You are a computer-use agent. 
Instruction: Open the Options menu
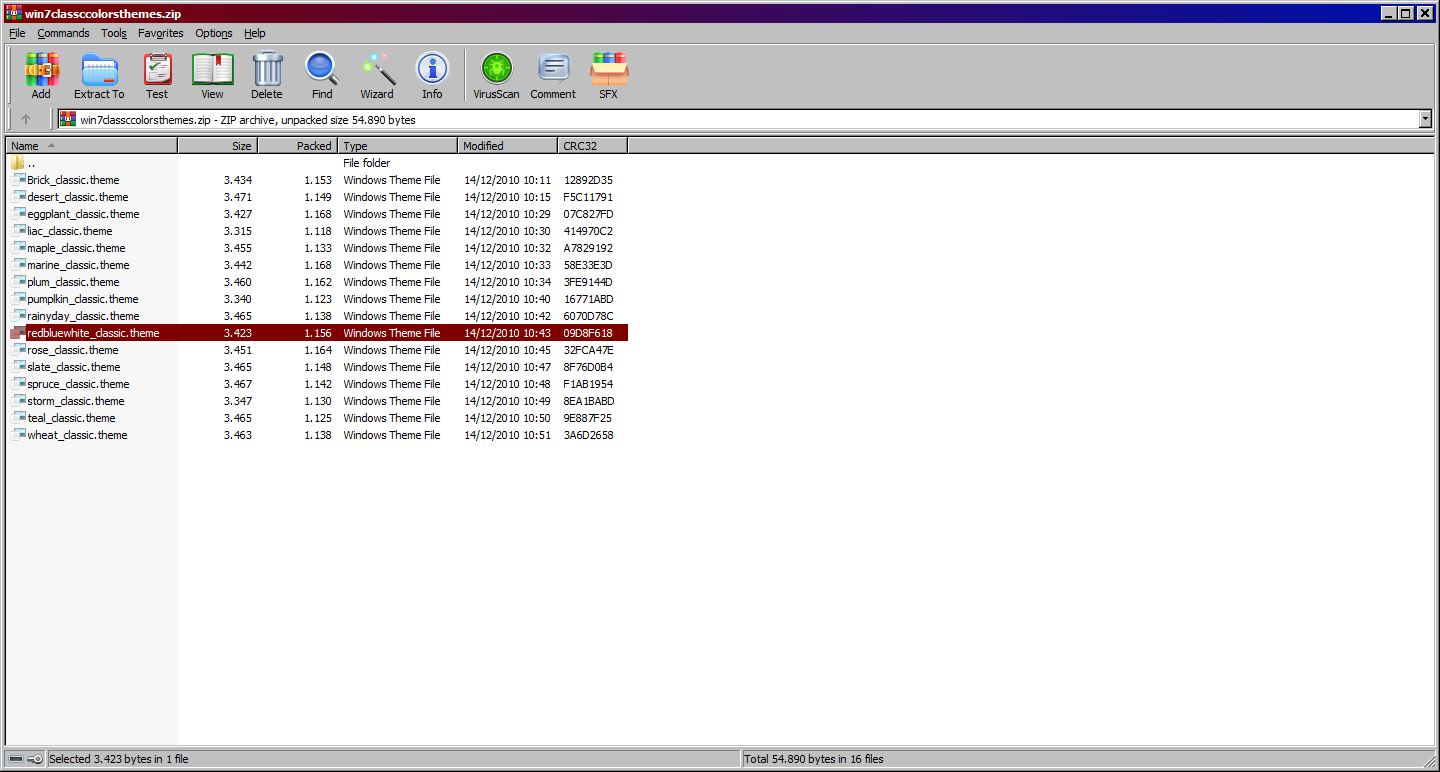point(214,33)
